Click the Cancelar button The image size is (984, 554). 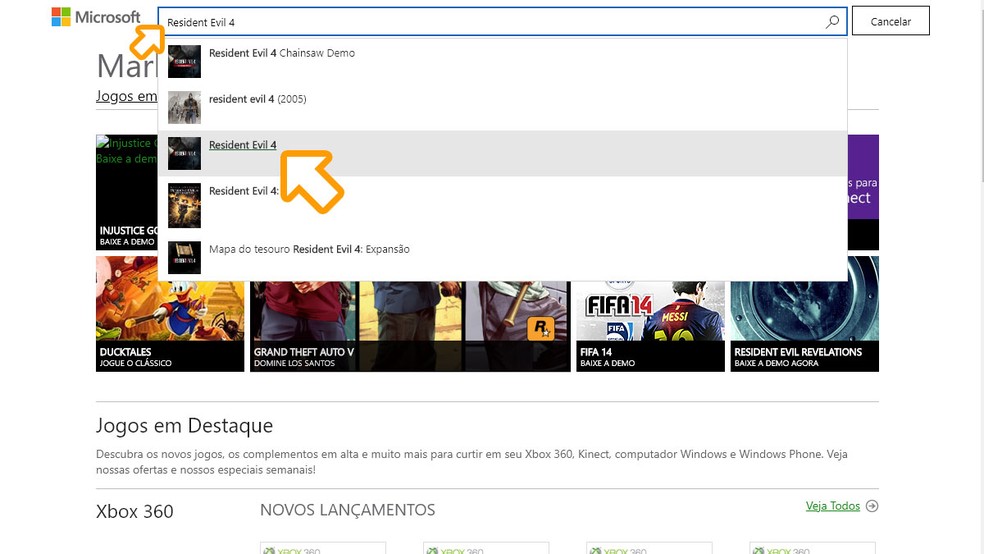pyautogui.click(x=890, y=21)
